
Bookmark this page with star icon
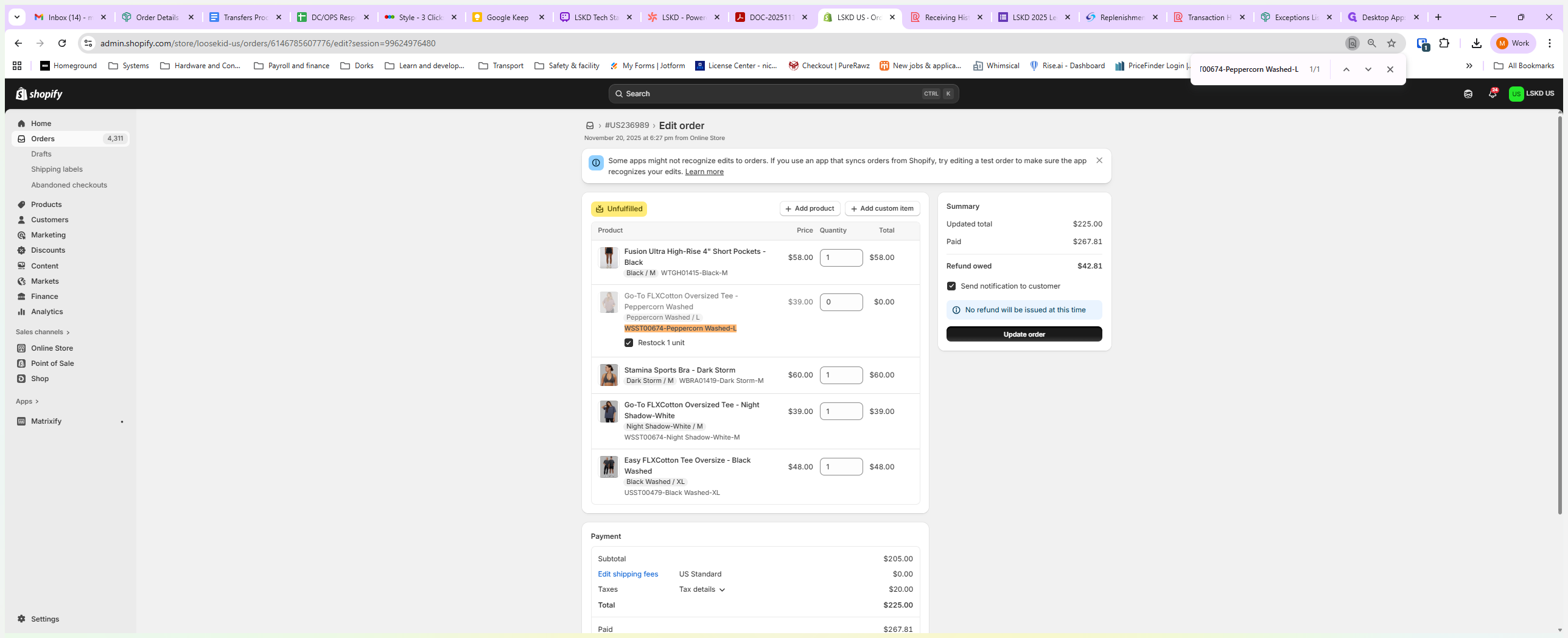pyautogui.click(x=1391, y=43)
